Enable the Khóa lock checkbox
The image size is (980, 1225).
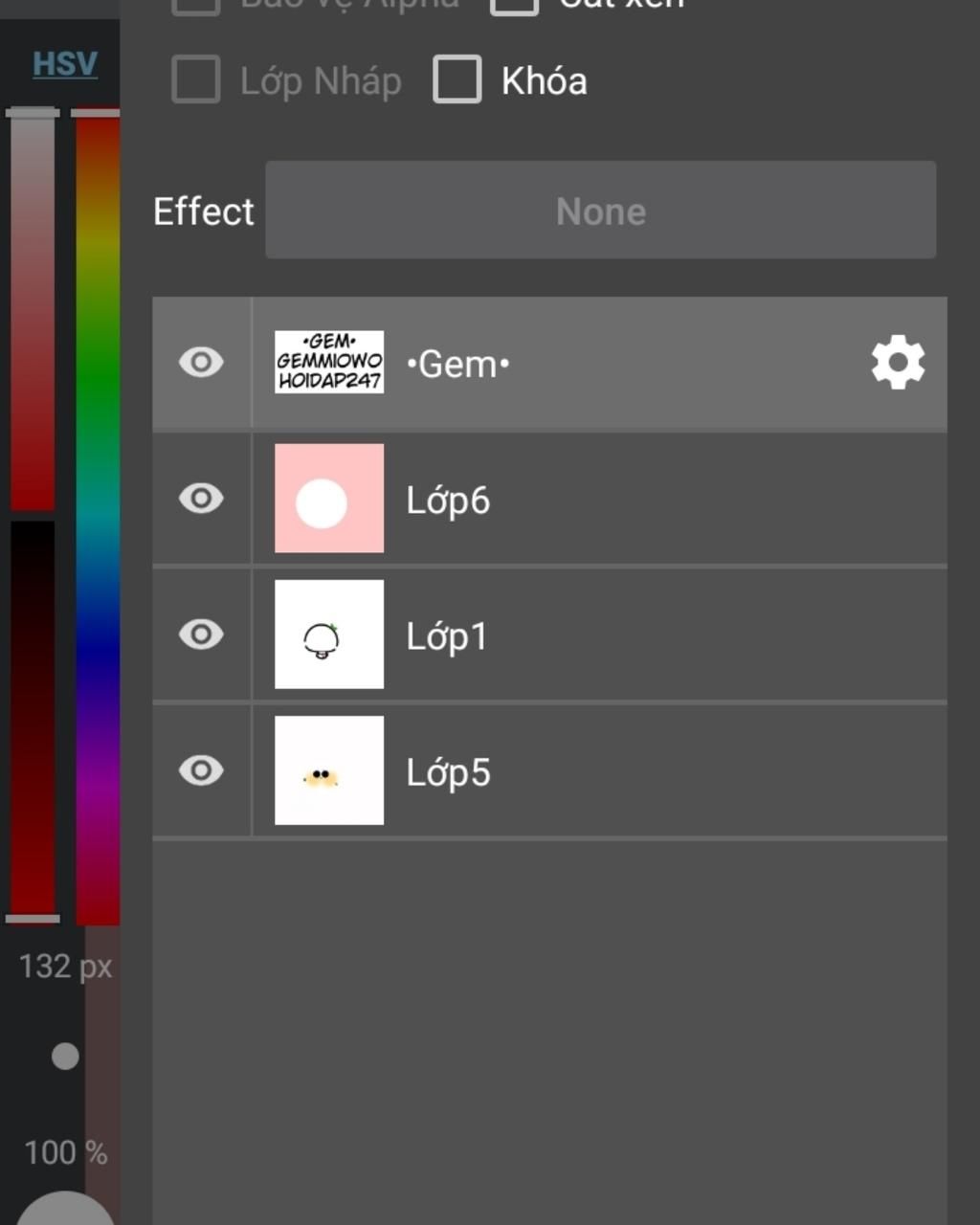[x=457, y=79]
